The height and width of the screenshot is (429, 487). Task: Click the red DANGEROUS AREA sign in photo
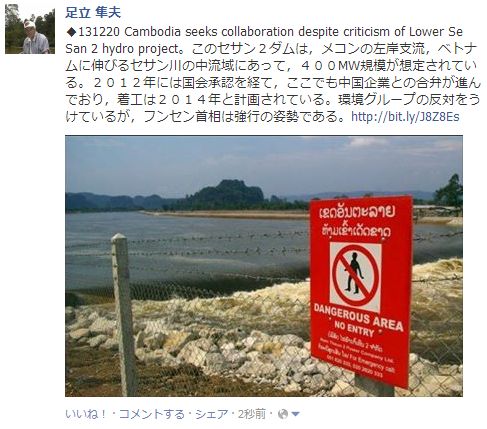pos(360,291)
